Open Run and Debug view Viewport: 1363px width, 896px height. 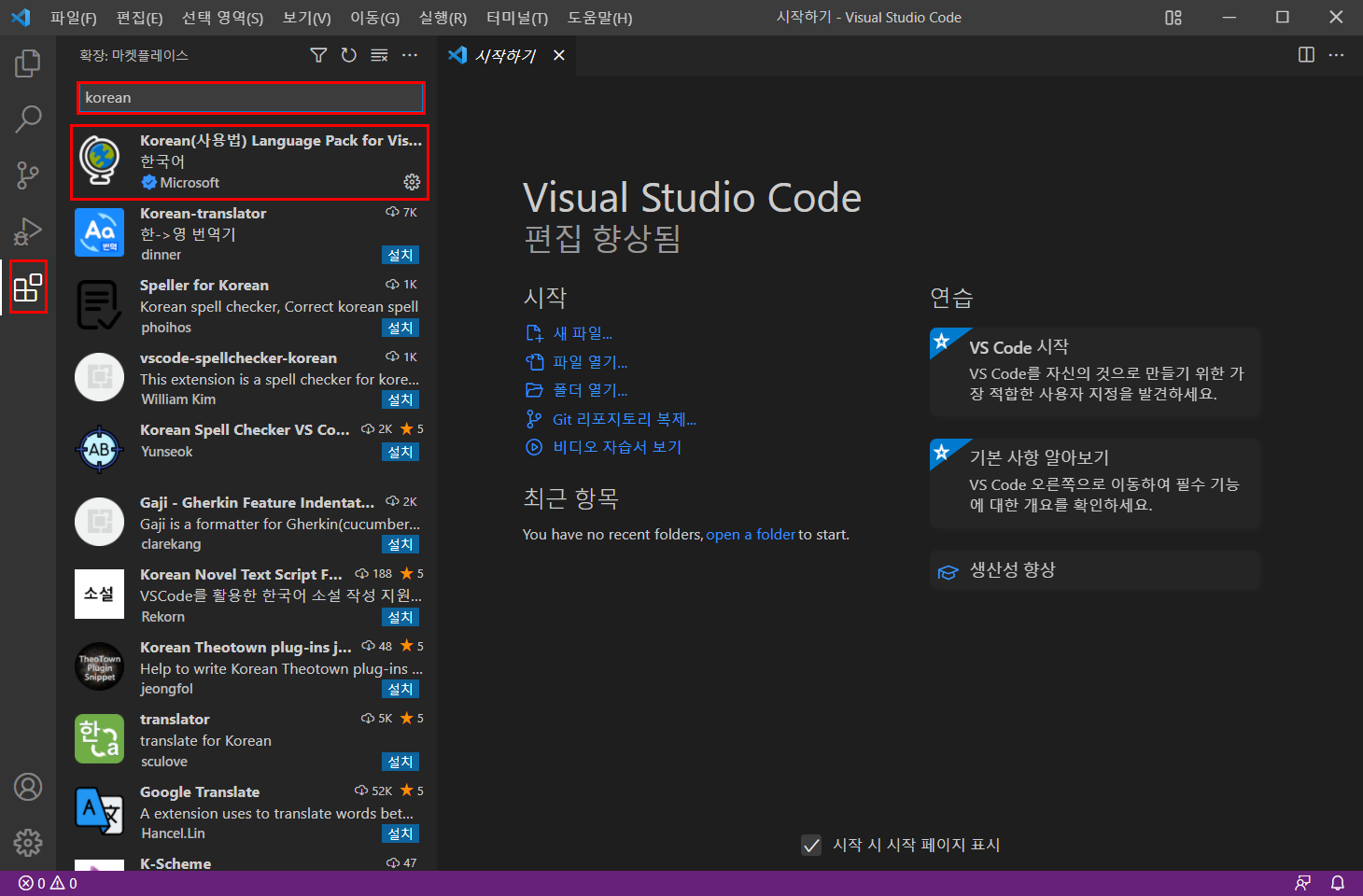[28, 231]
